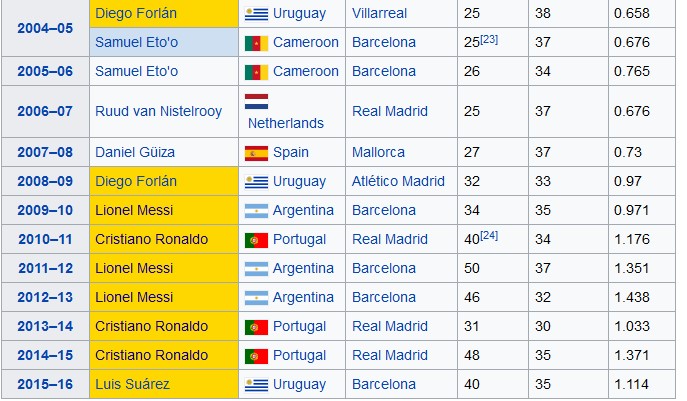Click citation reference 23 beside 25 goals
Screen dimensions: 687x401
(489, 39)
